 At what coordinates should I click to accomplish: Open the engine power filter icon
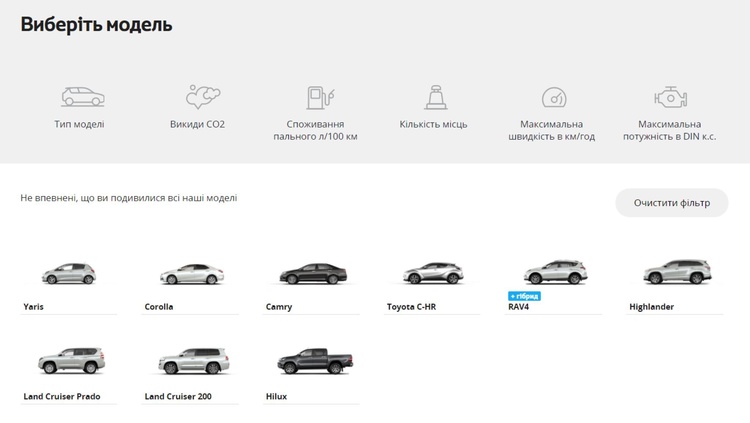[671, 97]
